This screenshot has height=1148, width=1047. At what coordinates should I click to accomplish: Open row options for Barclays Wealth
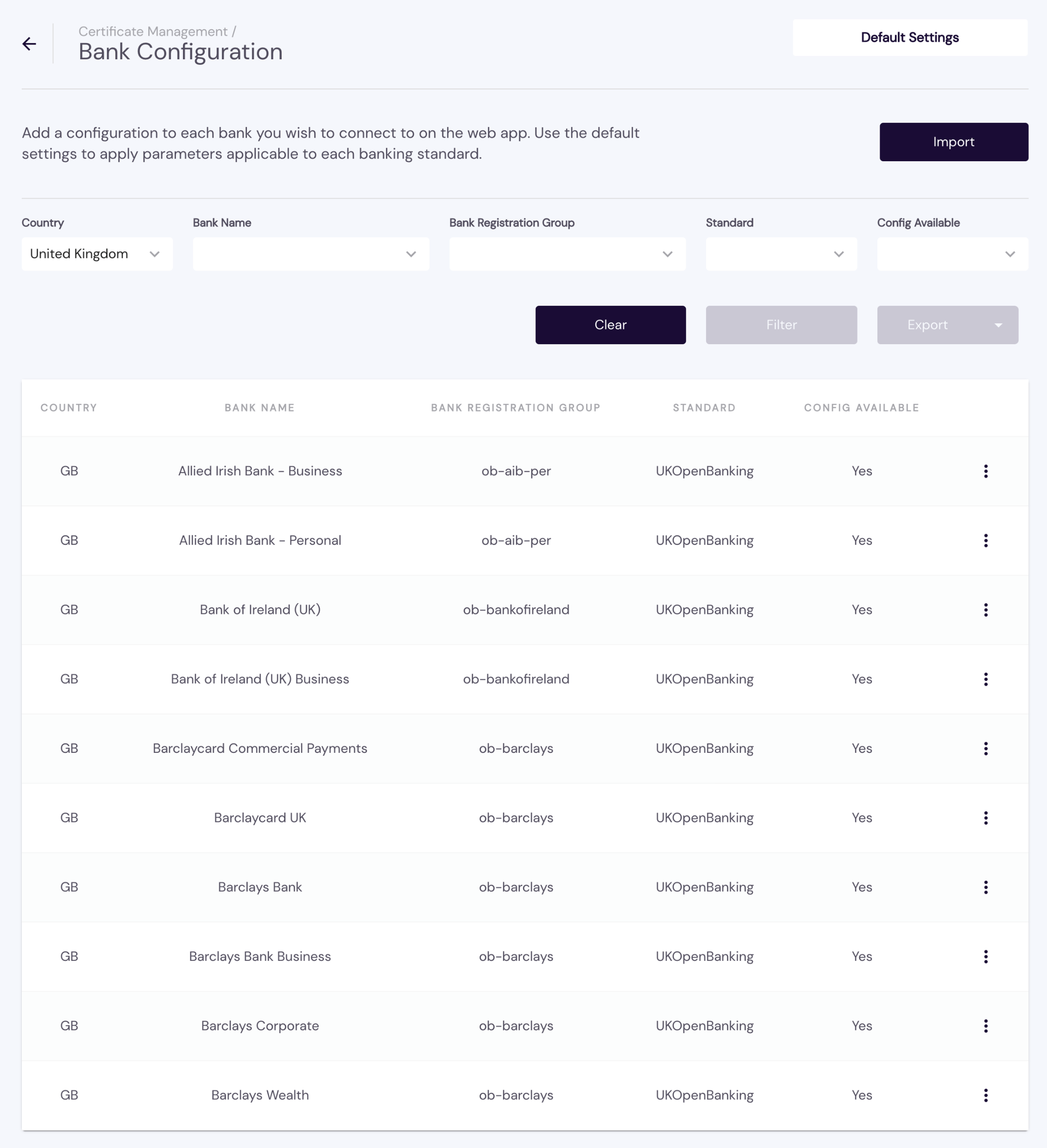pyautogui.click(x=985, y=1095)
